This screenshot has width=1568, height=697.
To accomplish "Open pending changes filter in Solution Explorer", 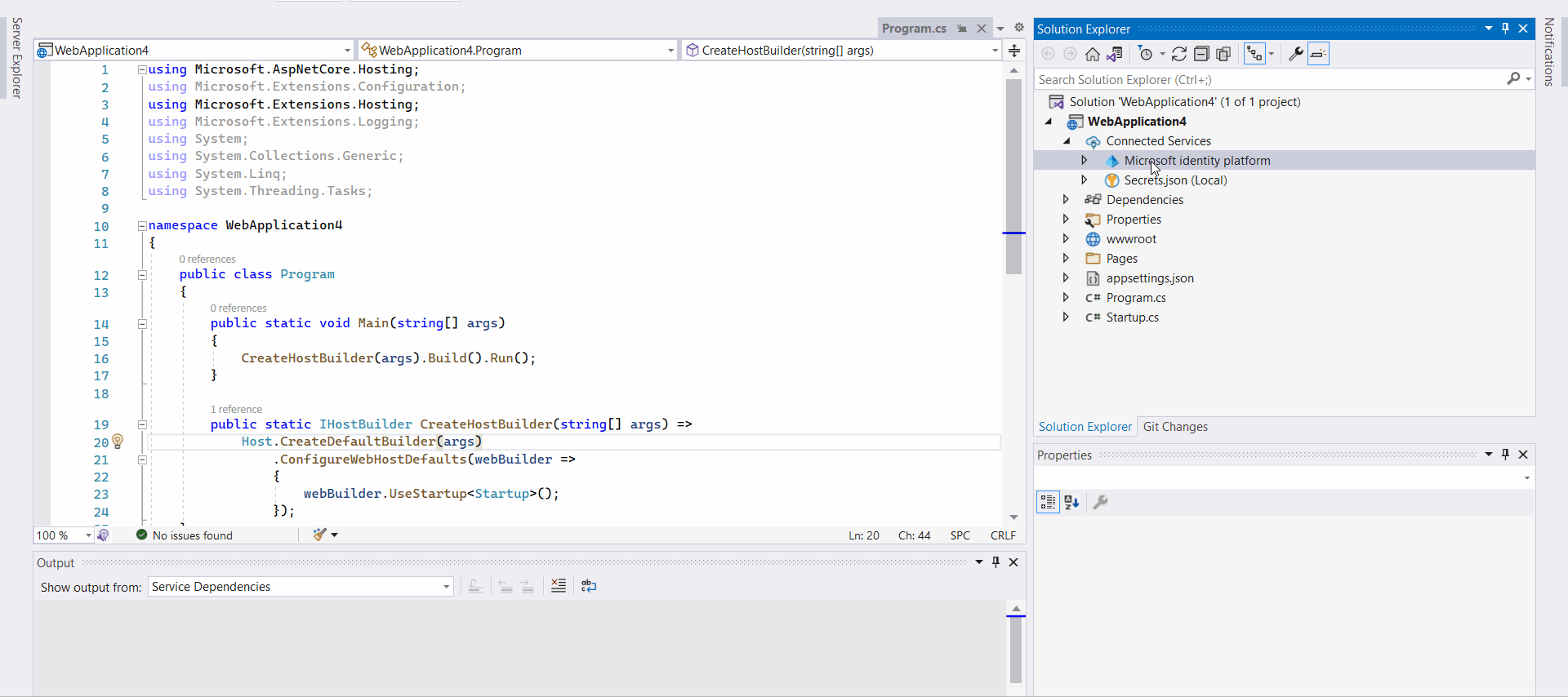I will [x=1146, y=54].
